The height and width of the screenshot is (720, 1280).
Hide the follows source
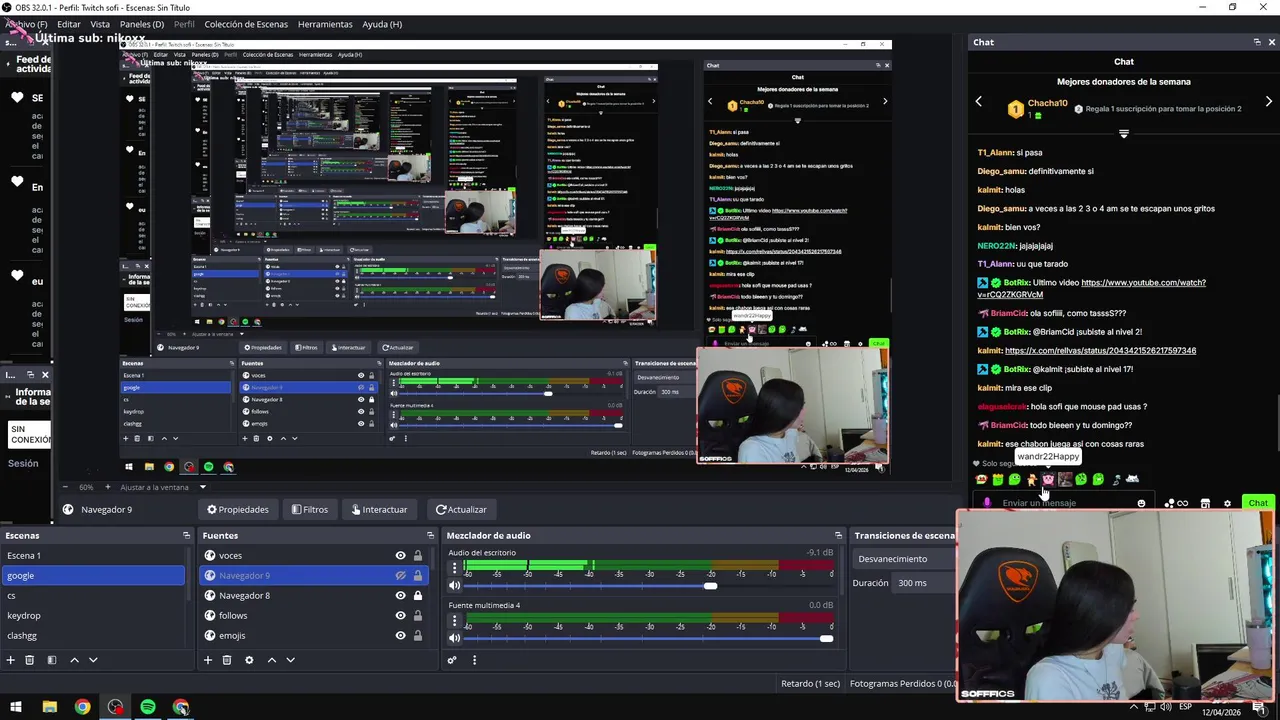pyautogui.click(x=400, y=616)
